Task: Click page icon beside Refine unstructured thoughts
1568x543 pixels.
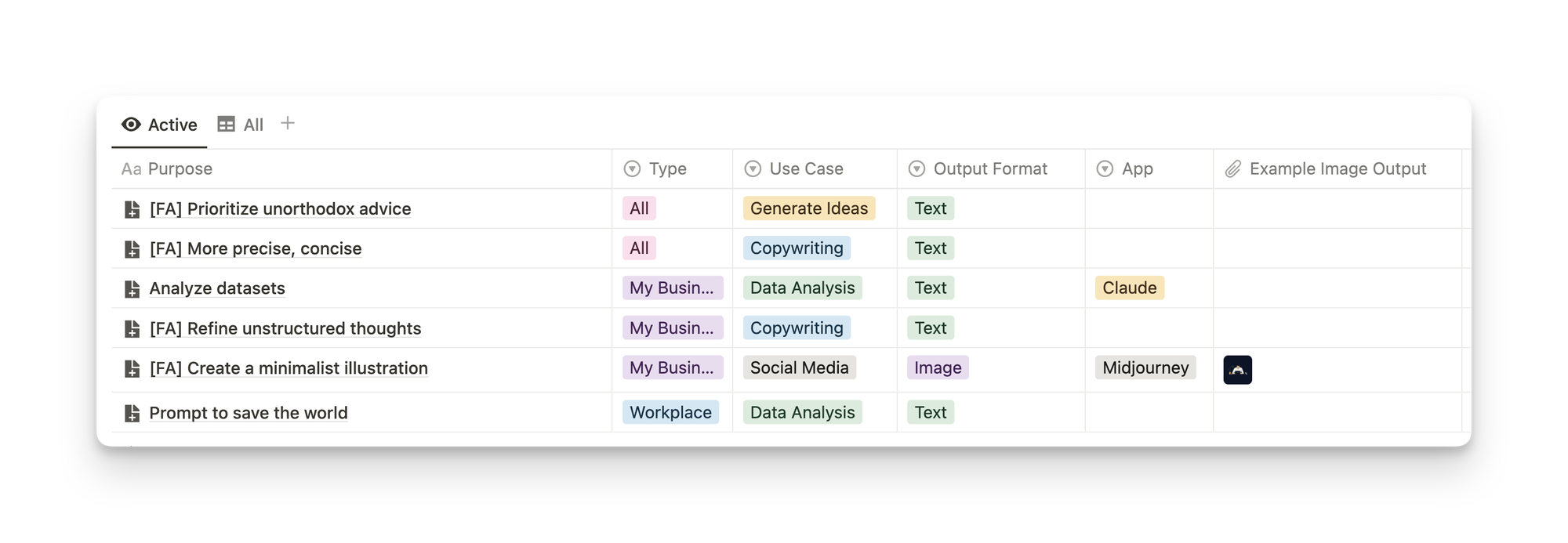Action: point(132,329)
